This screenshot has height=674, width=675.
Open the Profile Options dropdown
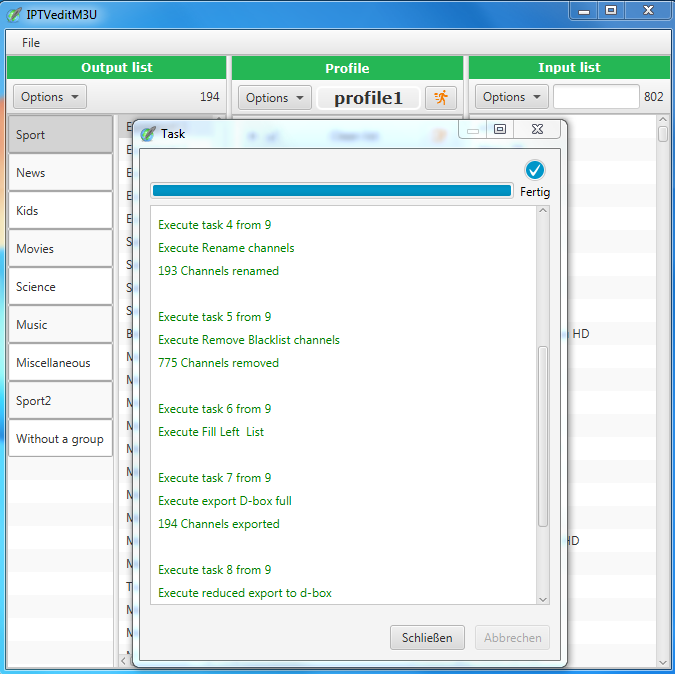click(x=275, y=97)
